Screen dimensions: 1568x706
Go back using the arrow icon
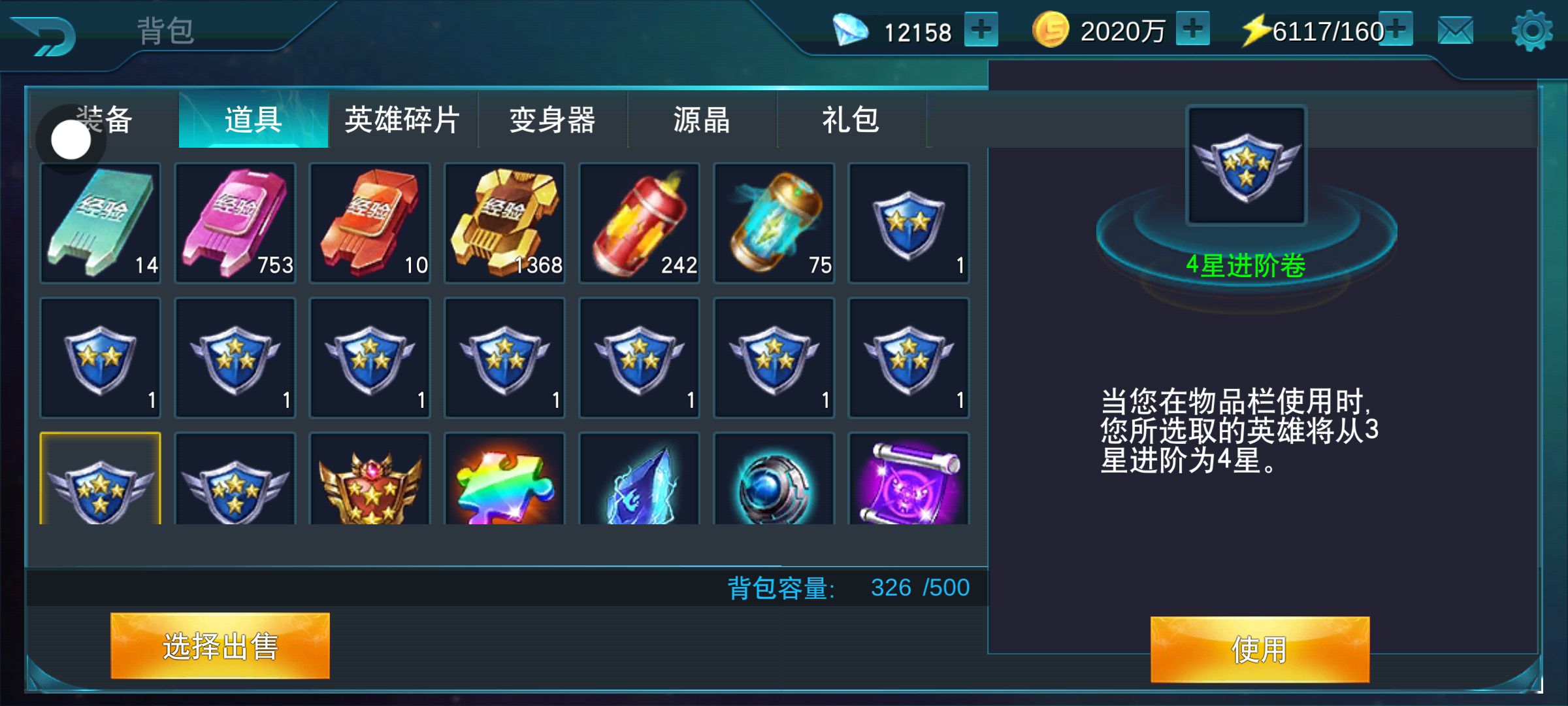coord(44,36)
